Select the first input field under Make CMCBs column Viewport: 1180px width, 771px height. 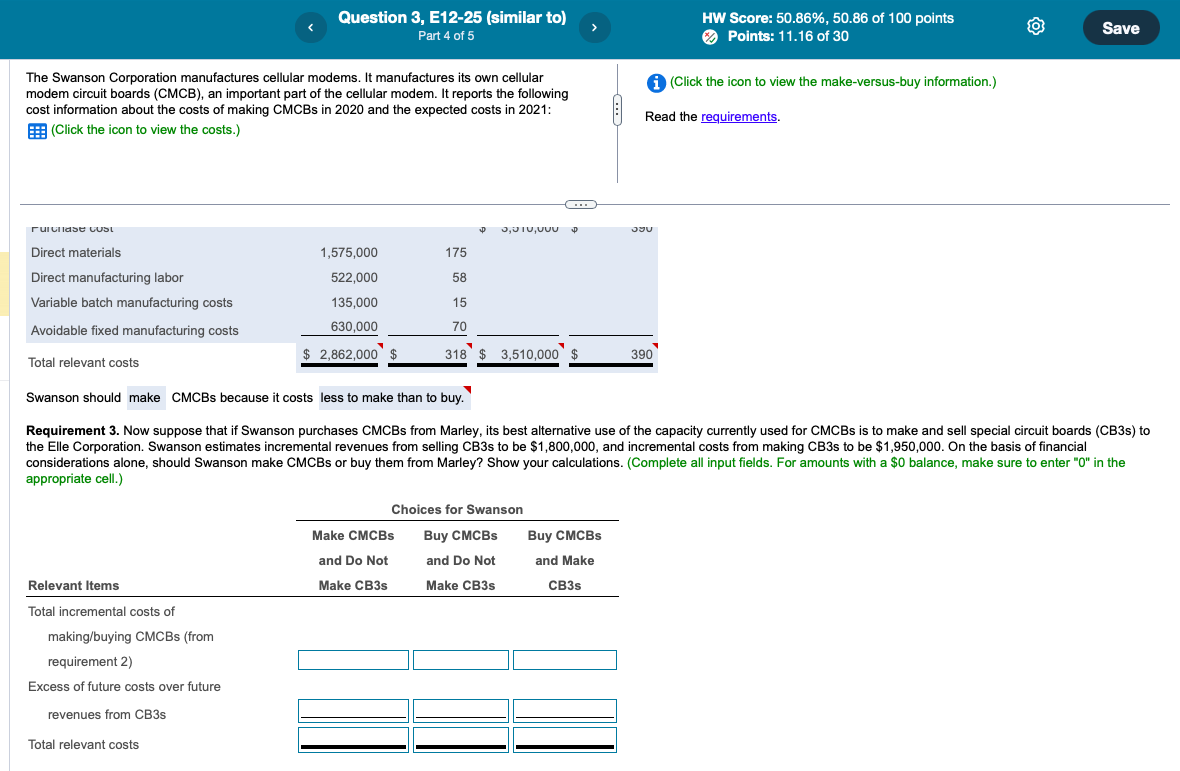353,660
